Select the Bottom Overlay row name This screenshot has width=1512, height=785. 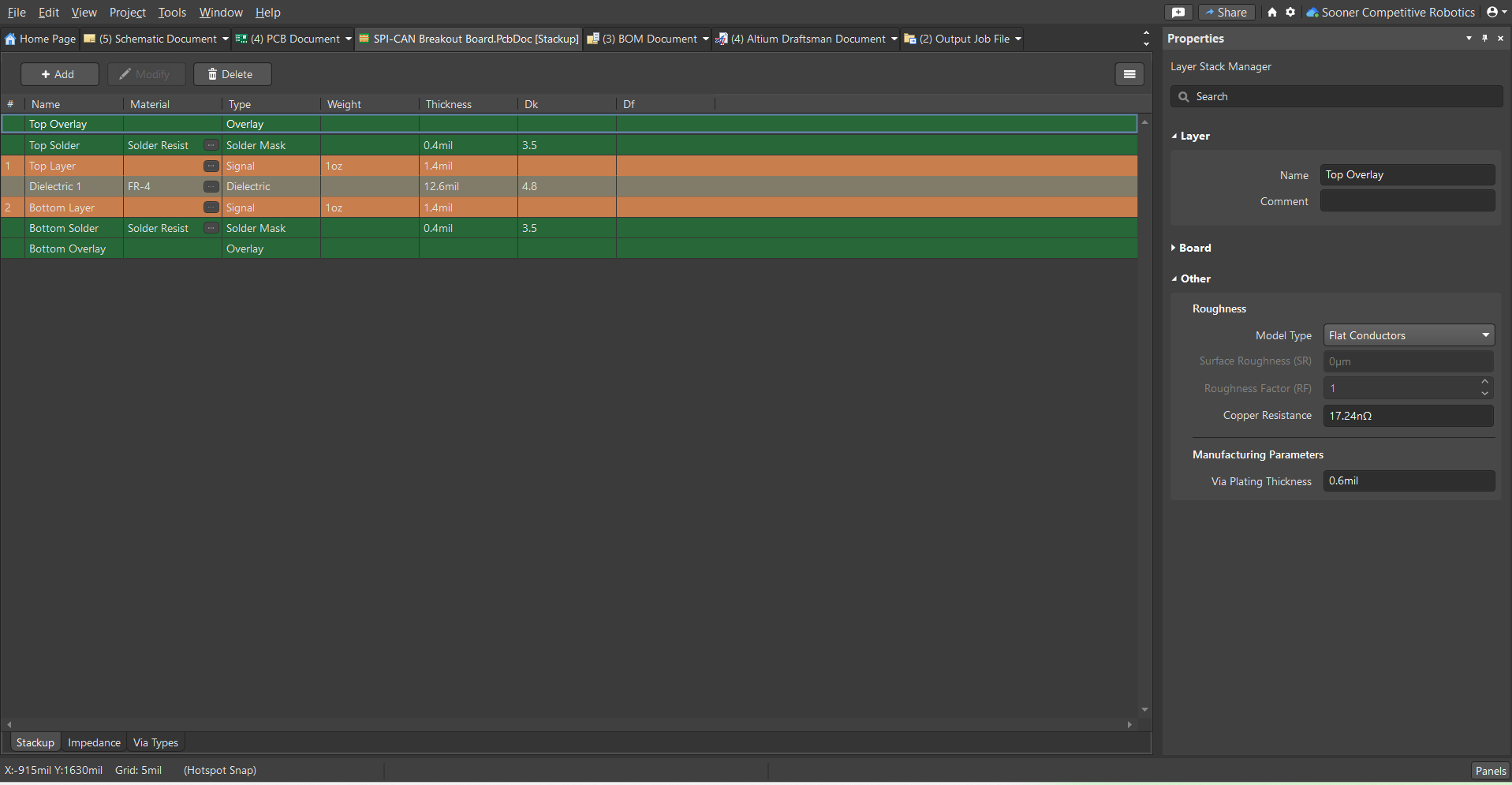click(x=67, y=249)
